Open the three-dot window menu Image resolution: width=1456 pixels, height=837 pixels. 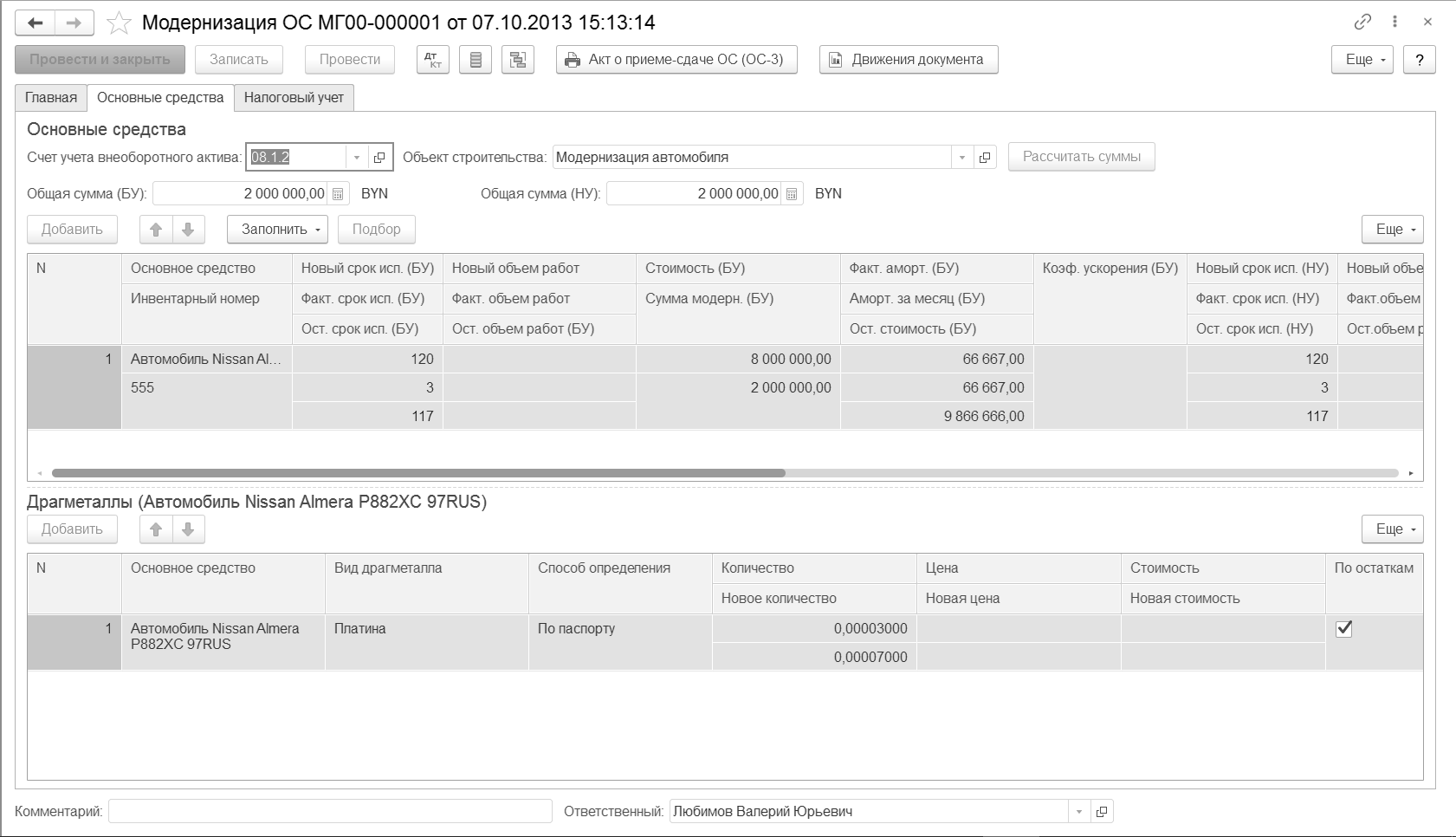(1395, 22)
